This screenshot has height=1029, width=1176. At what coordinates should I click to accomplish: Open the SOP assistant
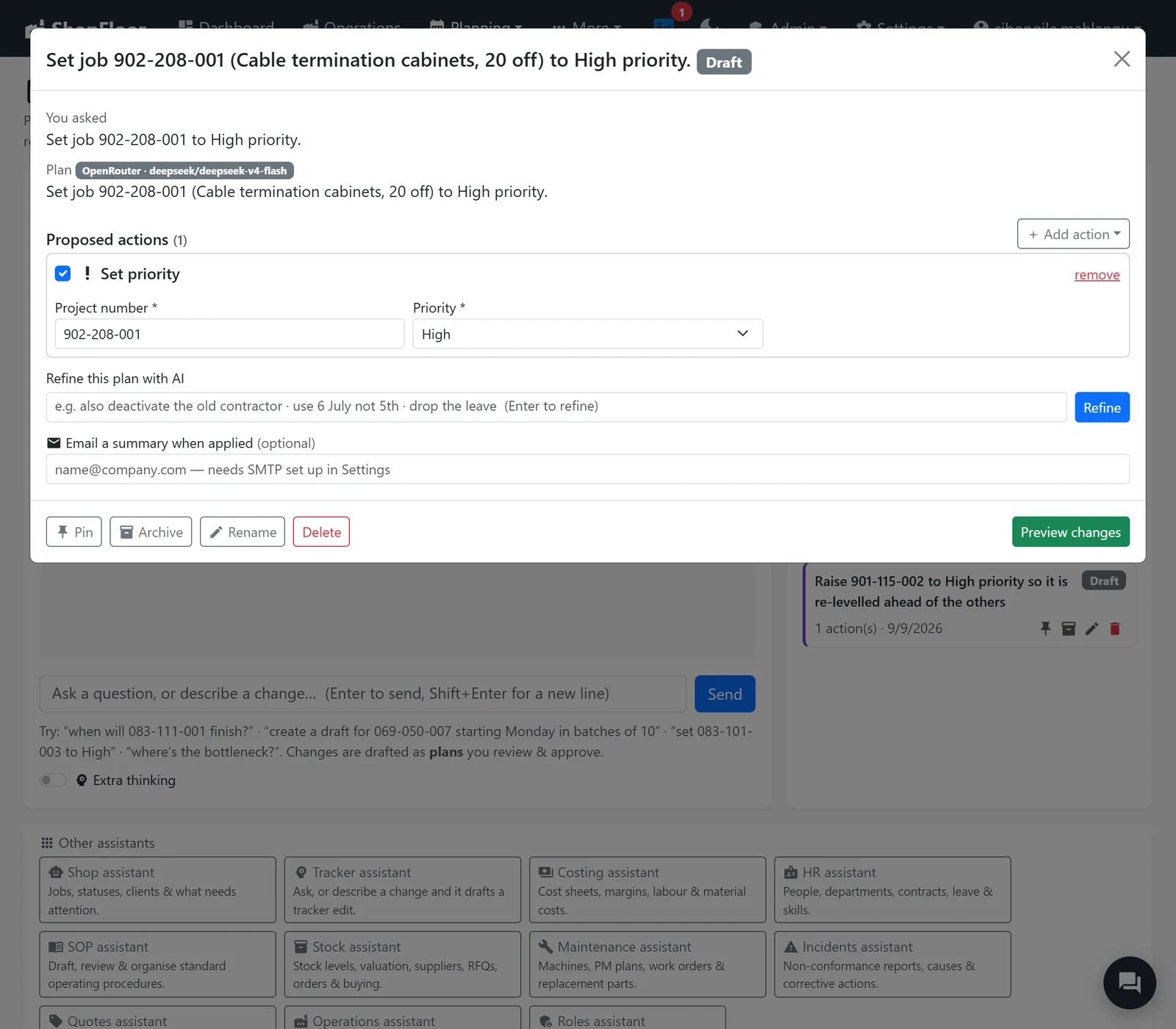point(157,964)
